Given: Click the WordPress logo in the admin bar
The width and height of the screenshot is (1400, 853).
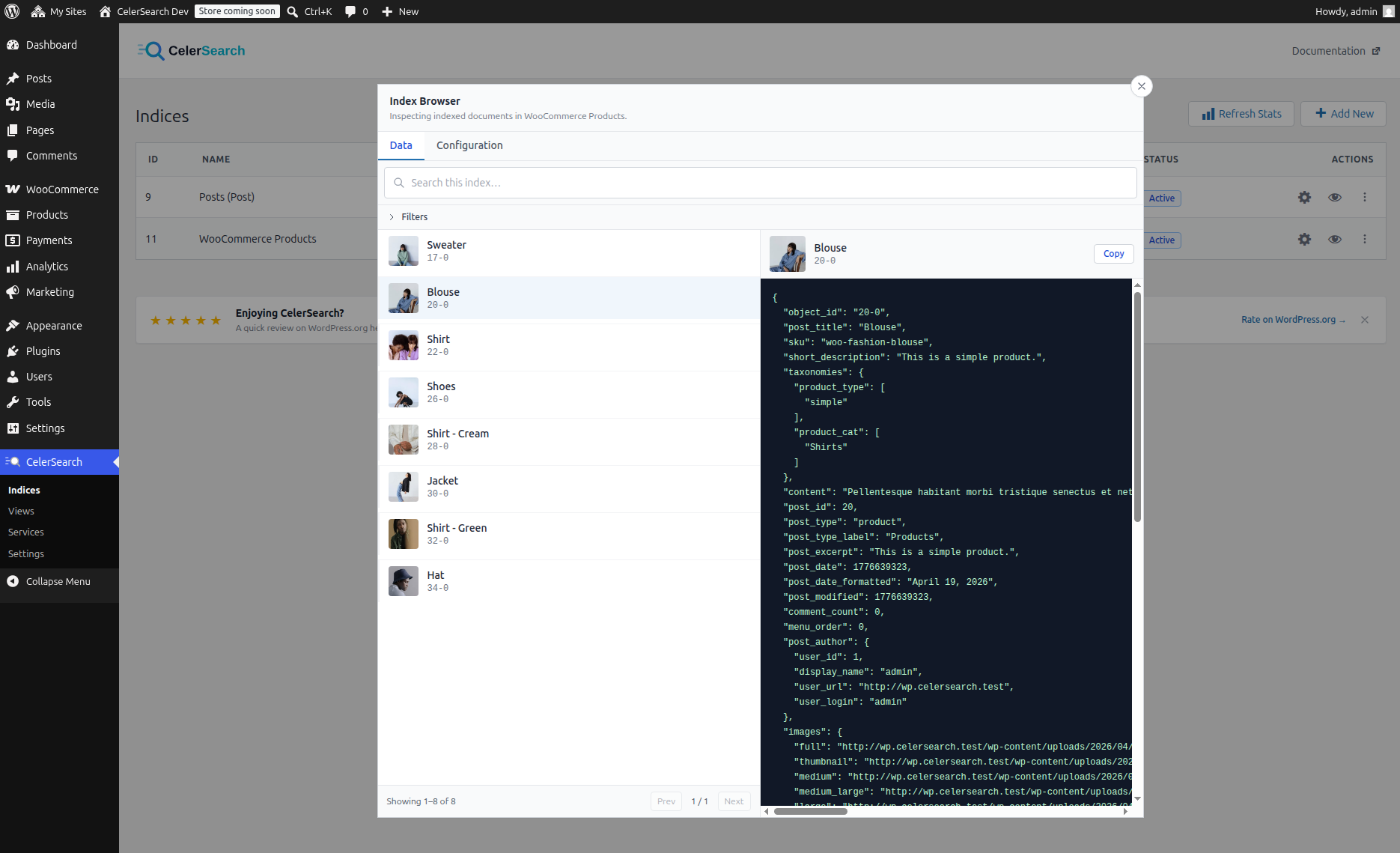Looking at the screenshot, I should pos(12,11).
